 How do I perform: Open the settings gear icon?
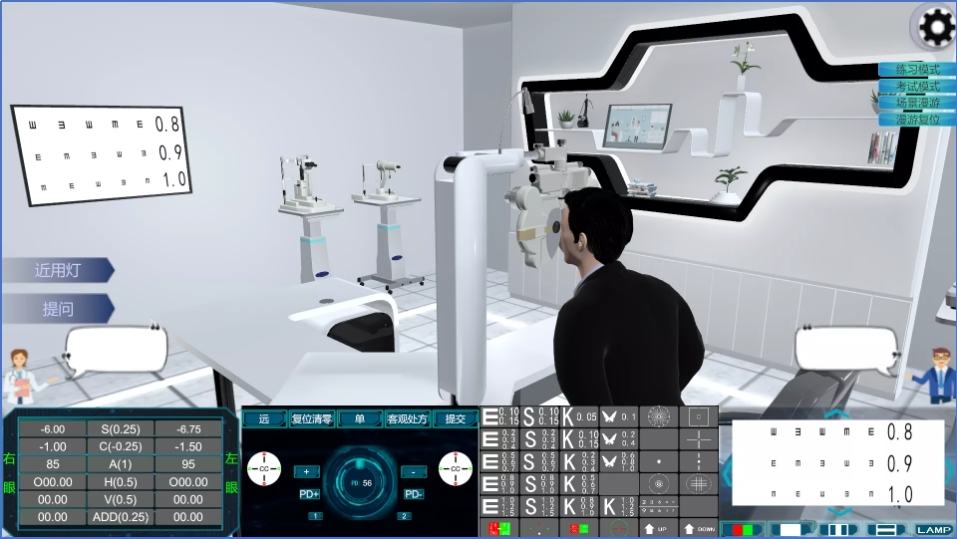pyautogui.click(x=934, y=27)
